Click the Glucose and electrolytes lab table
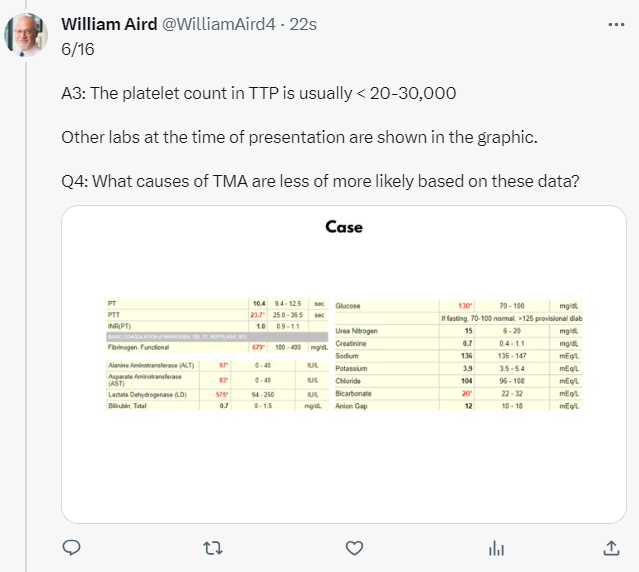 coord(458,355)
